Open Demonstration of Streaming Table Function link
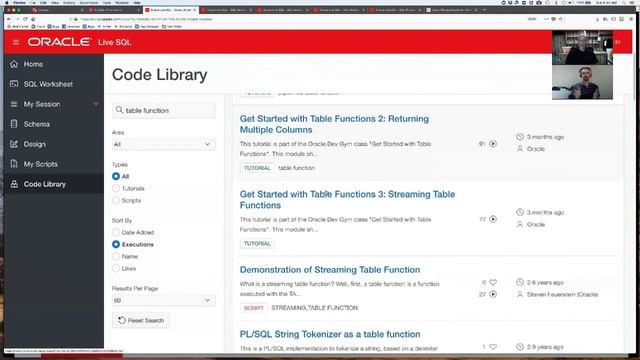This screenshot has height=360, width=640. tap(330, 270)
